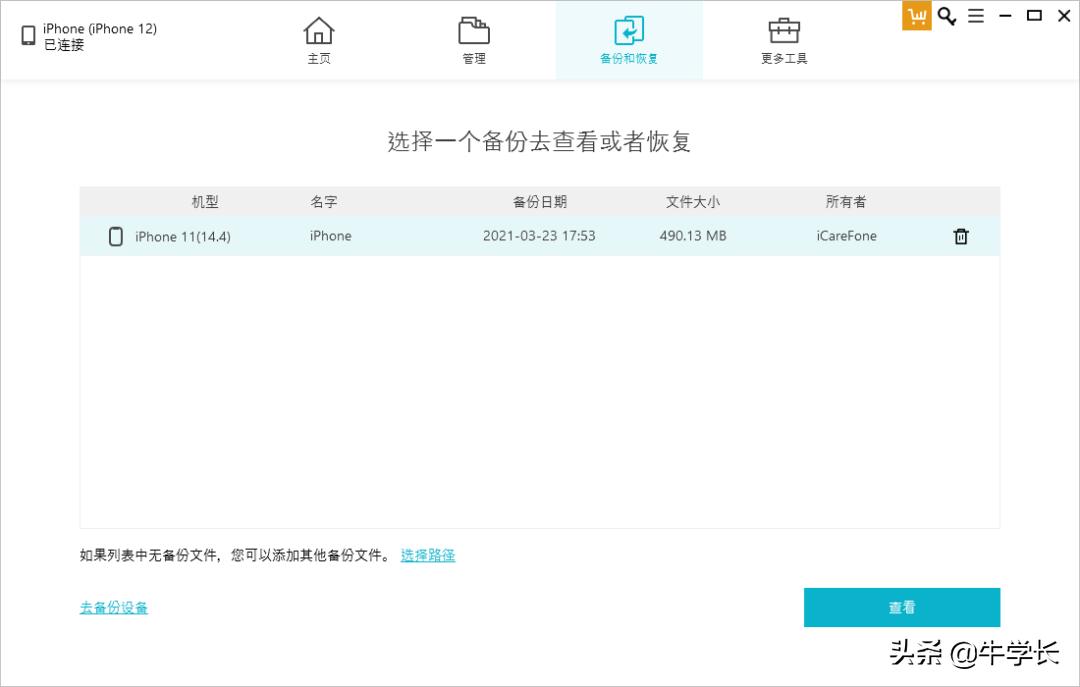The height and width of the screenshot is (687, 1080).
Task: Check the iPhone 11 backup row checkbox
Action: pos(115,236)
